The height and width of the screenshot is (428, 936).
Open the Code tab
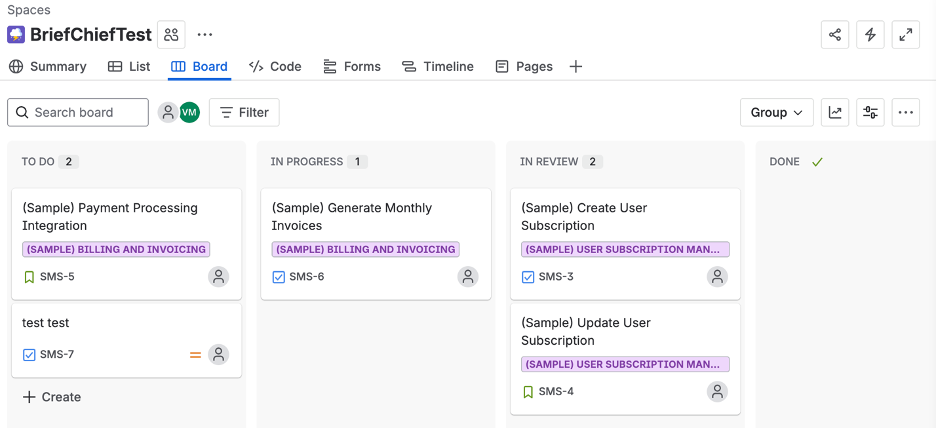275,67
